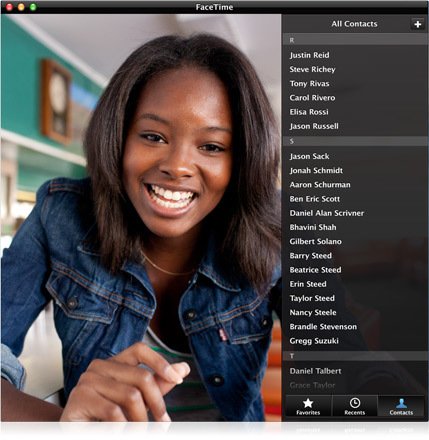Click the All Contacts header title
429x440 pixels.
coord(354,24)
